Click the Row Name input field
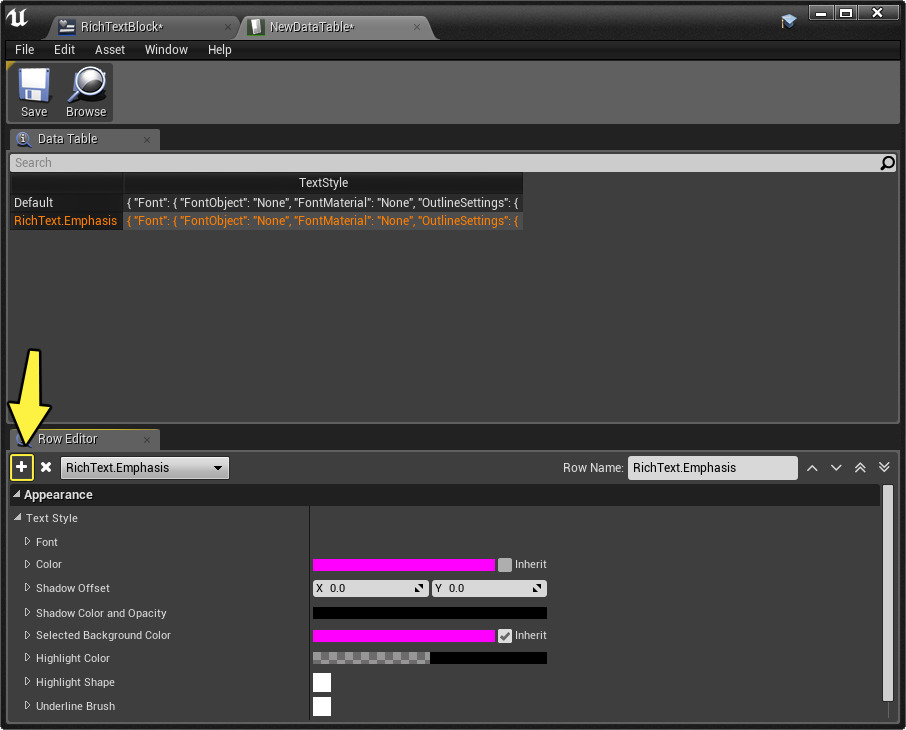The image size is (906, 730). click(x=712, y=468)
